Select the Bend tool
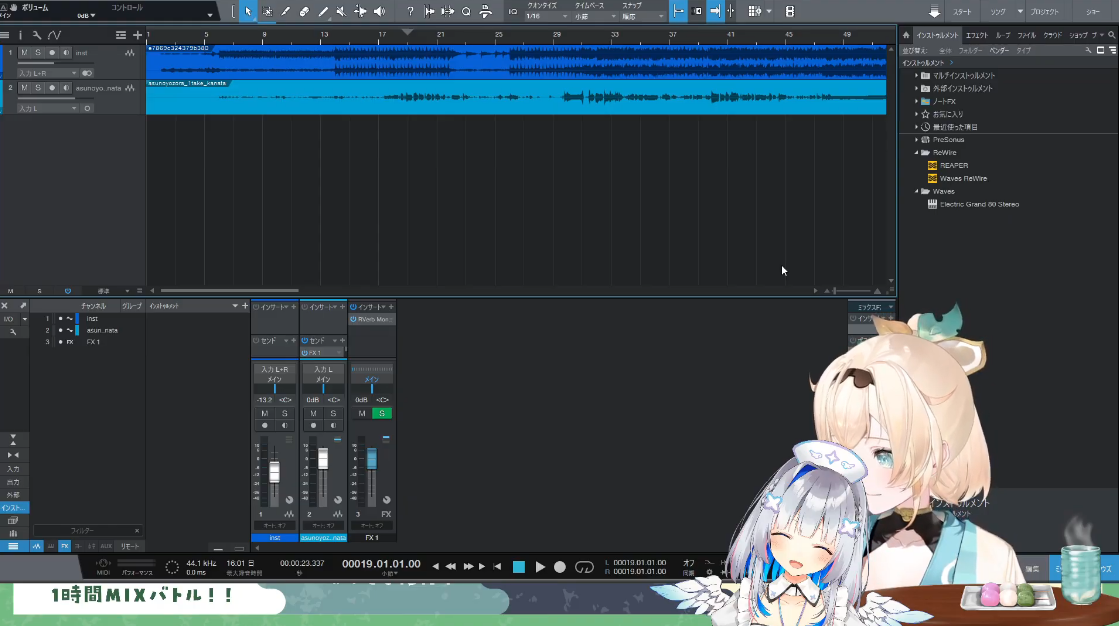This screenshot has width=1119, height=626. [x=360, y=11]
